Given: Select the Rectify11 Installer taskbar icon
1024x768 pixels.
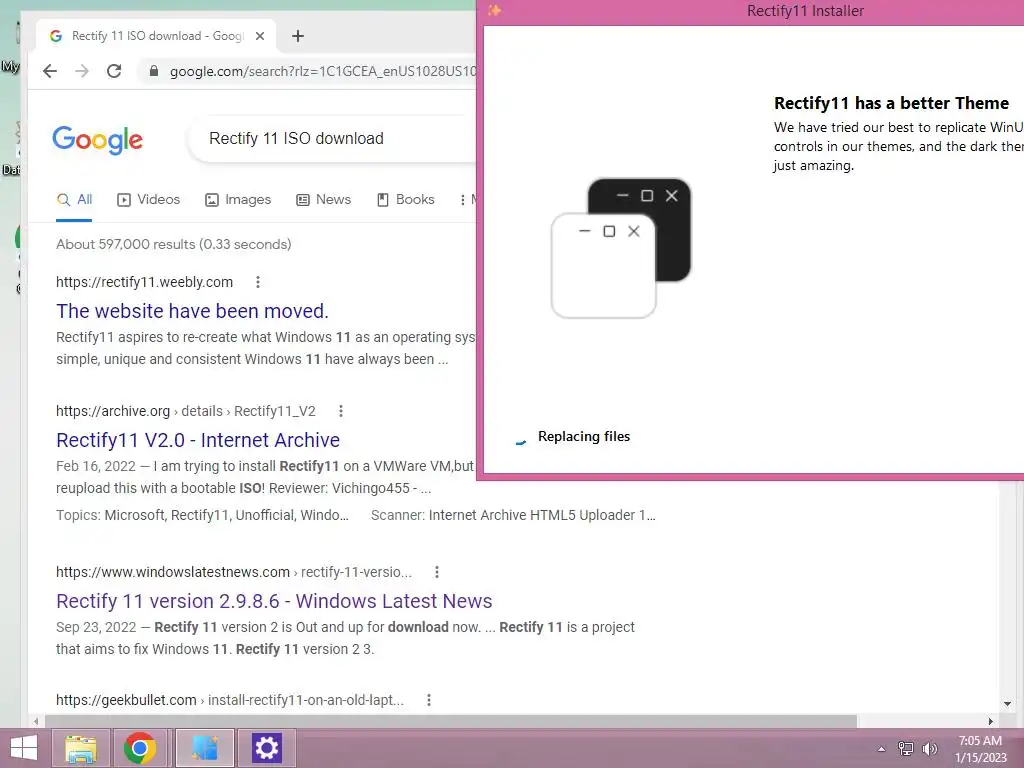Looking at the screenshot, I should point(204,748).
